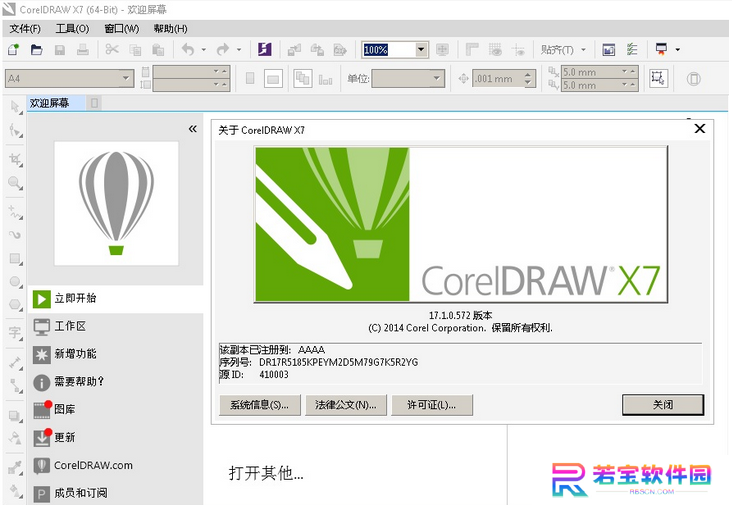Viewport: 732px width, 505px height.
Task: Open the zoom level dropdown arrow
Action: [421, 49]
